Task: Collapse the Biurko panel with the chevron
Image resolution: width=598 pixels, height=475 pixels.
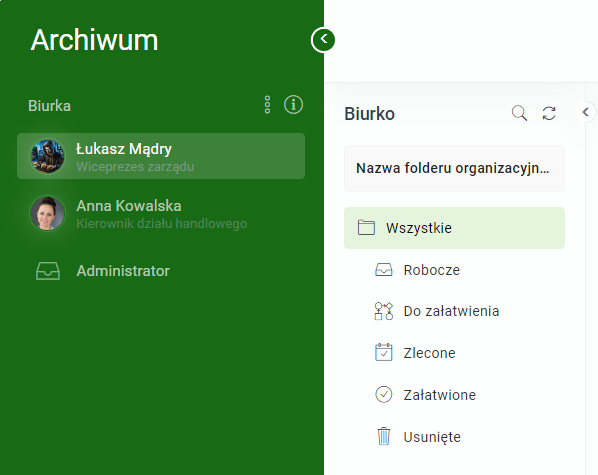Action: (x=586, y=112)
